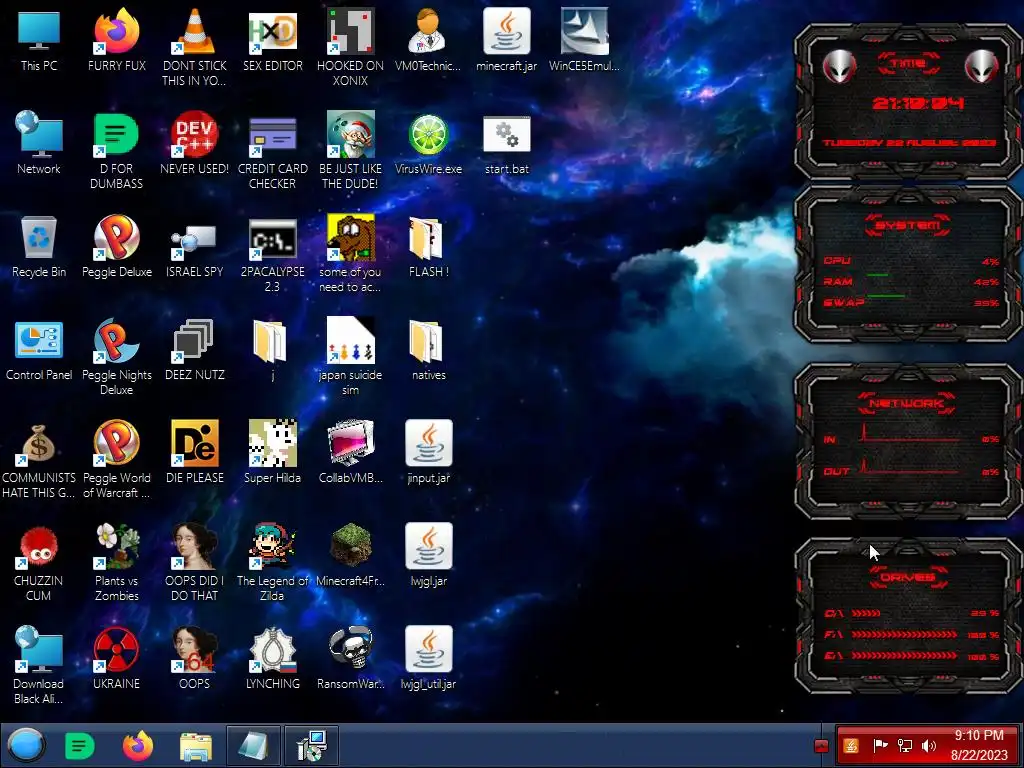This screenshot has width=1024, height=768.
Task: Open Action Center flag tray icon
Action: (880, 745)
